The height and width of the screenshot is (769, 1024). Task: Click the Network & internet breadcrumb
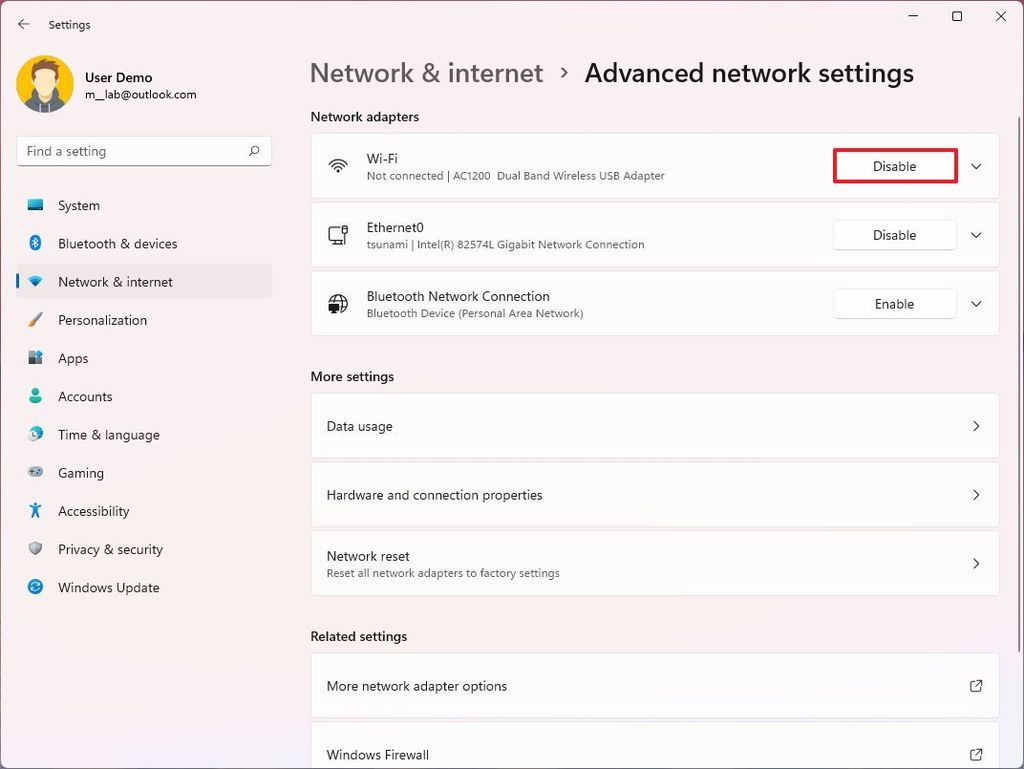(x=426, y=73)
